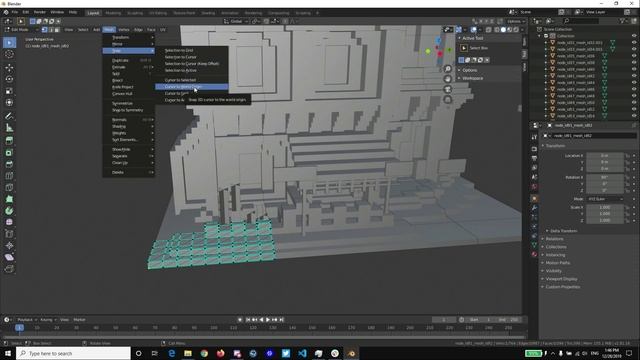
Task: Select the Rotate tool in toolbar
Action: pos(9,79)
